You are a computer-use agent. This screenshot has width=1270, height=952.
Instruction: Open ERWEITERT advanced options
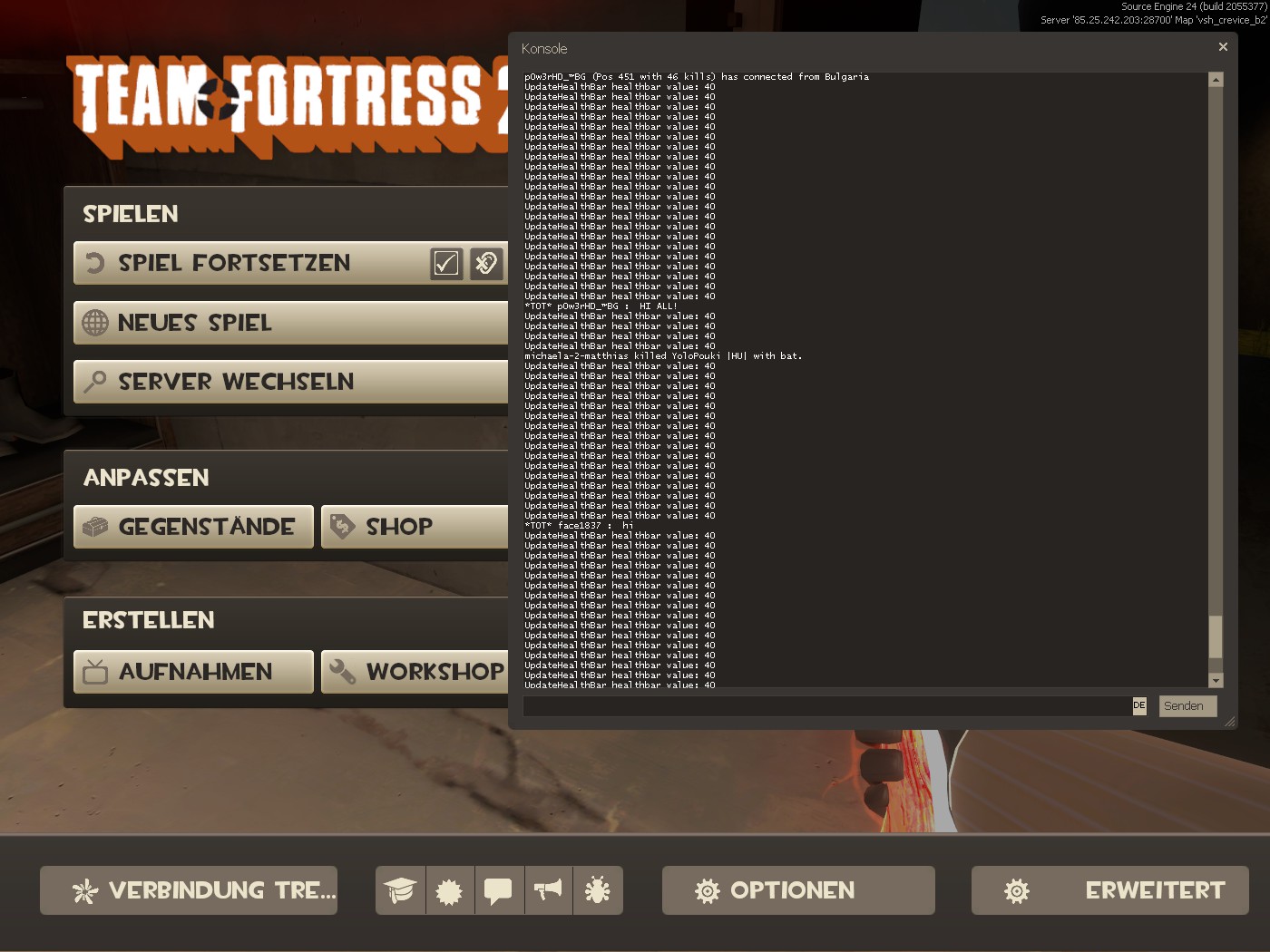click(x=1109, y=890)
